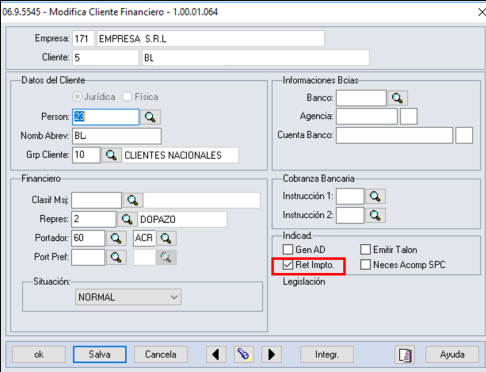The width and height of the screenshot is (486, 372).
Task: Click the document report icon button
Action: (405, 354)
